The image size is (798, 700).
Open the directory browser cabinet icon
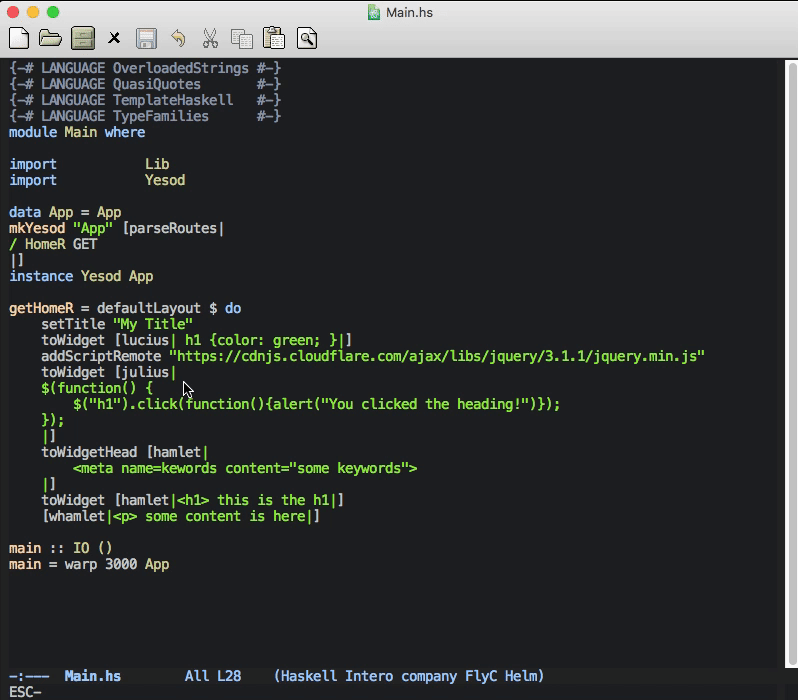82,39
